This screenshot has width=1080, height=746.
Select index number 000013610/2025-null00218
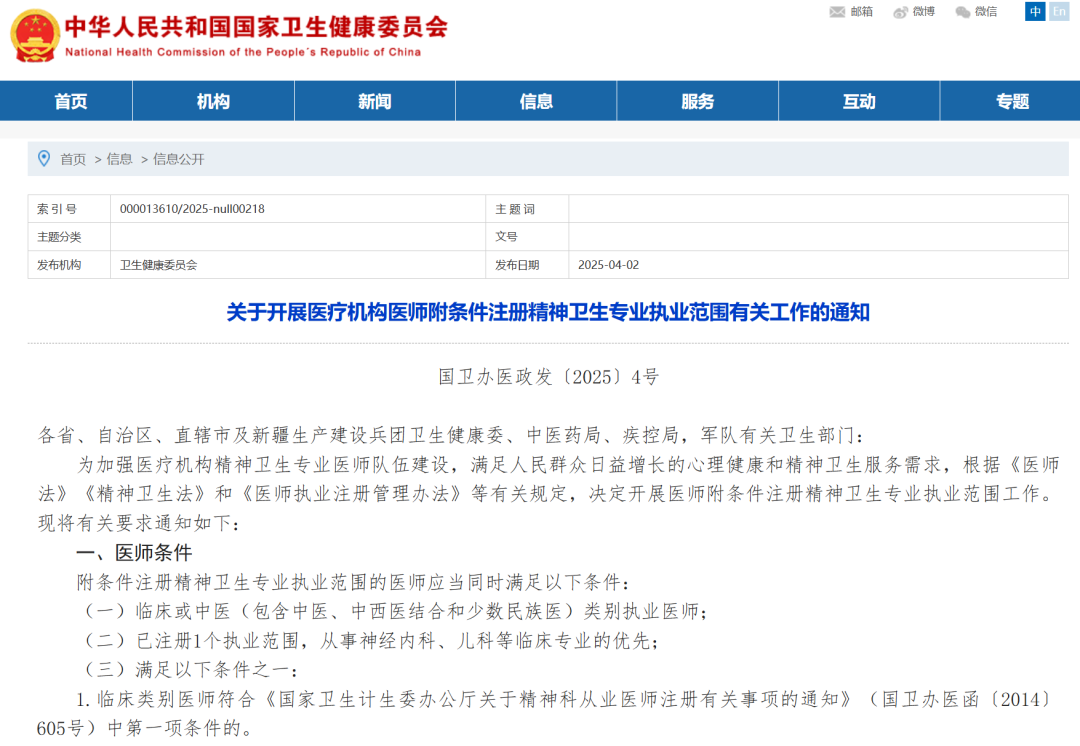click(x=192, y=209)
